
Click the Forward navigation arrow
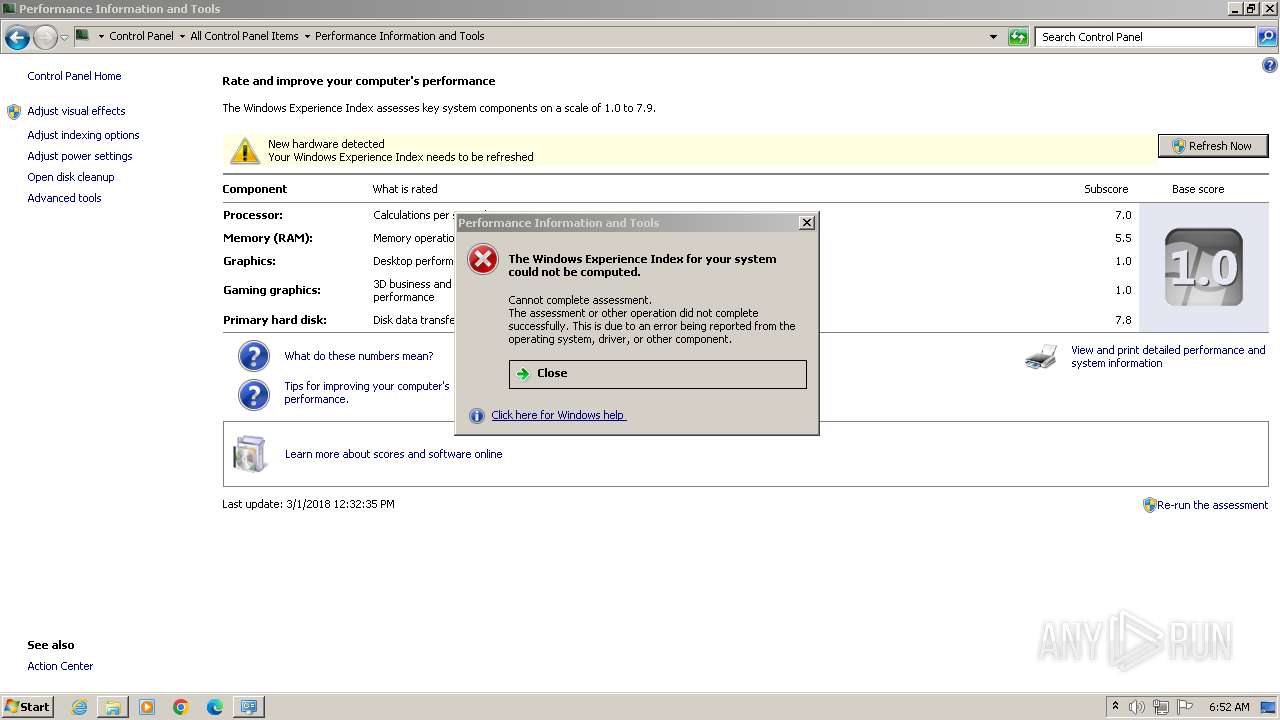pyautogui.click(x=45, y=38)
